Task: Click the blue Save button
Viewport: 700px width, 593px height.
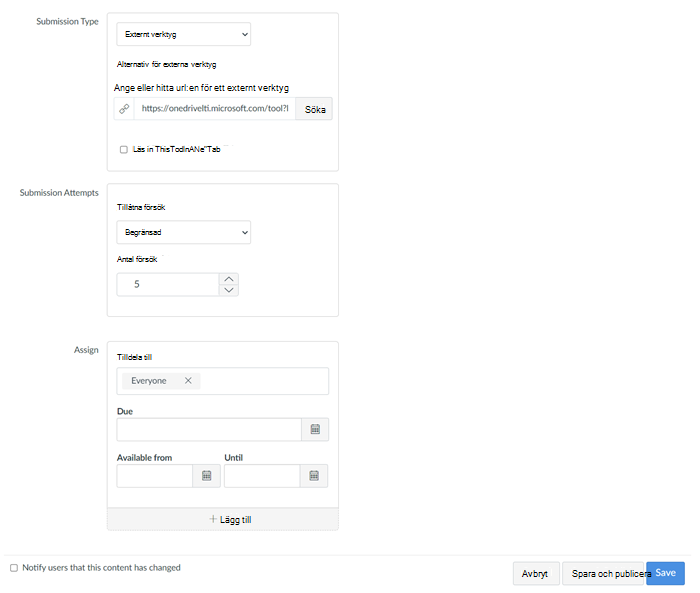Action: pos(665,573)
